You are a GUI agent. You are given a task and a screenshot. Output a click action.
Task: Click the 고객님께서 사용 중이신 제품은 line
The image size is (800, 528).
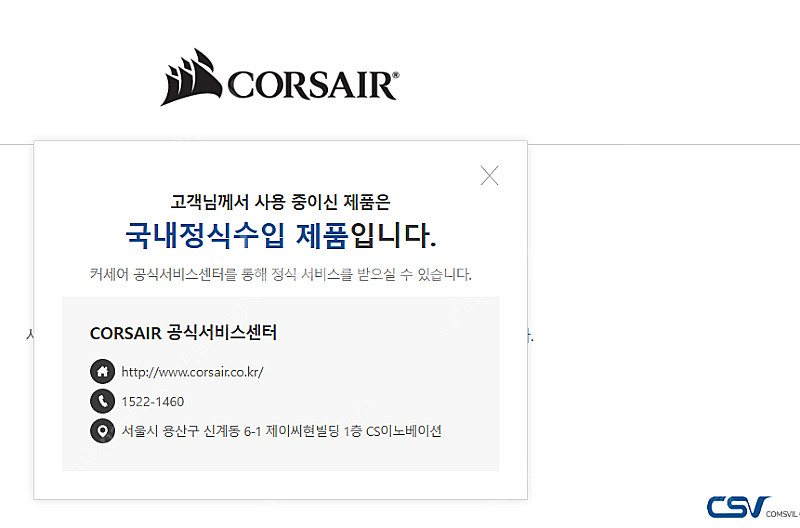click(281, 202)
